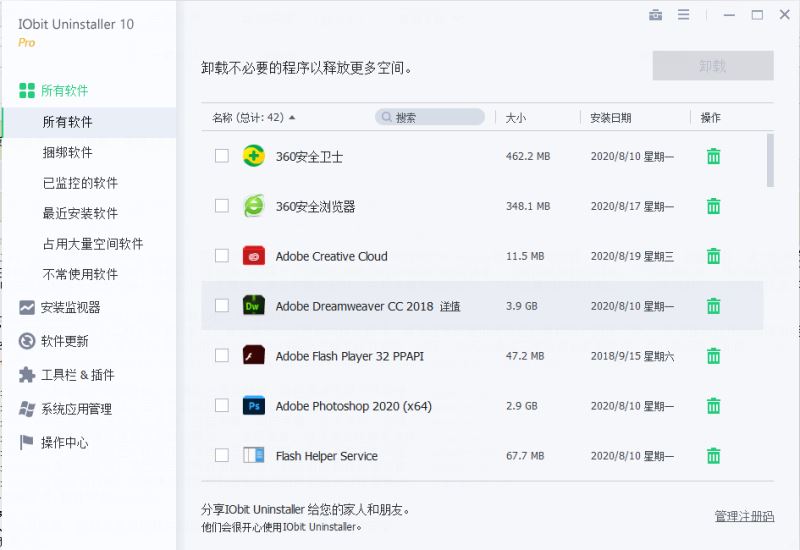Image resolution: width=800 pixels, height=550 pixels.
Task: Click the 2018/9/15 星期六 install date
Action: 632,356
